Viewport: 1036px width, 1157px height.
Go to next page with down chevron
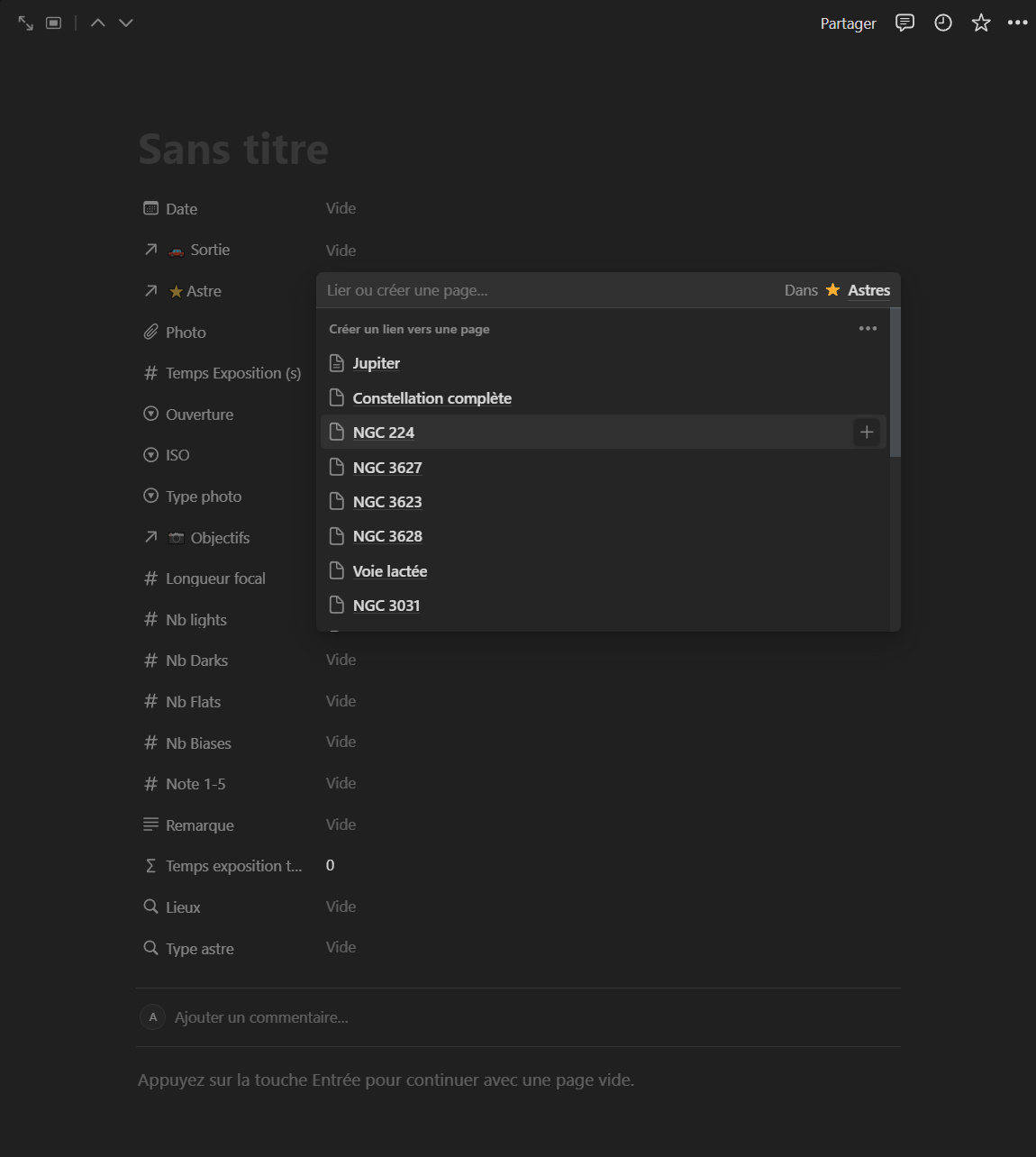tap(126, 23)
